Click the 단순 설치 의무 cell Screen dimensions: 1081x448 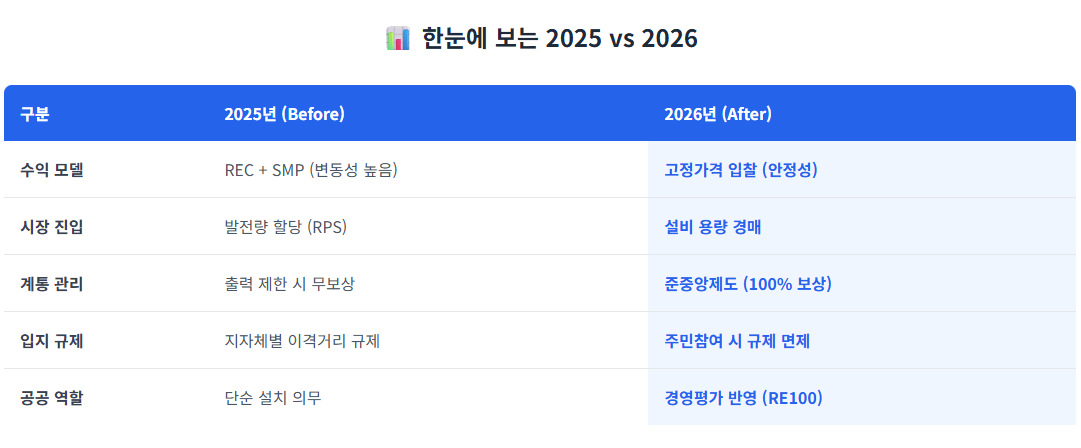[x=273, y=398]
